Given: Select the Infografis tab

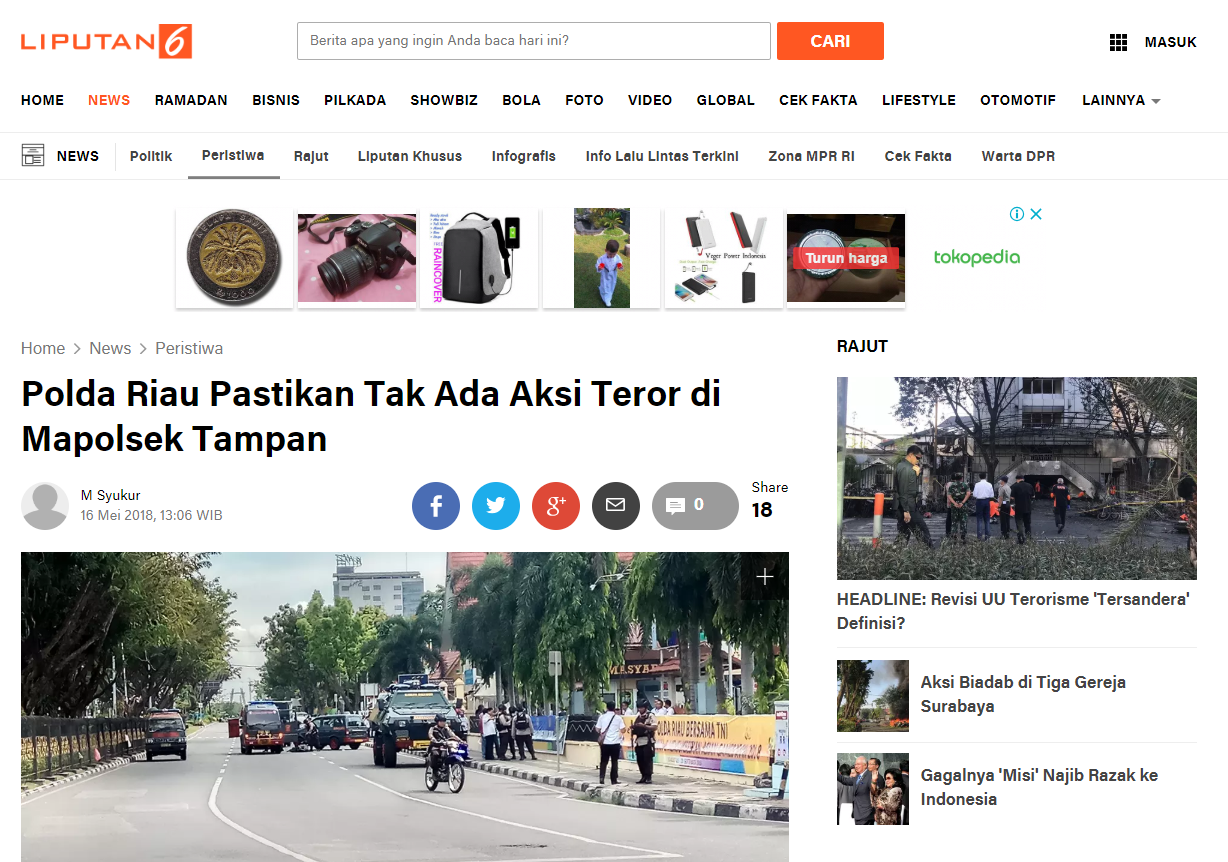Looking at the screenshot, I should click(523, 156).
